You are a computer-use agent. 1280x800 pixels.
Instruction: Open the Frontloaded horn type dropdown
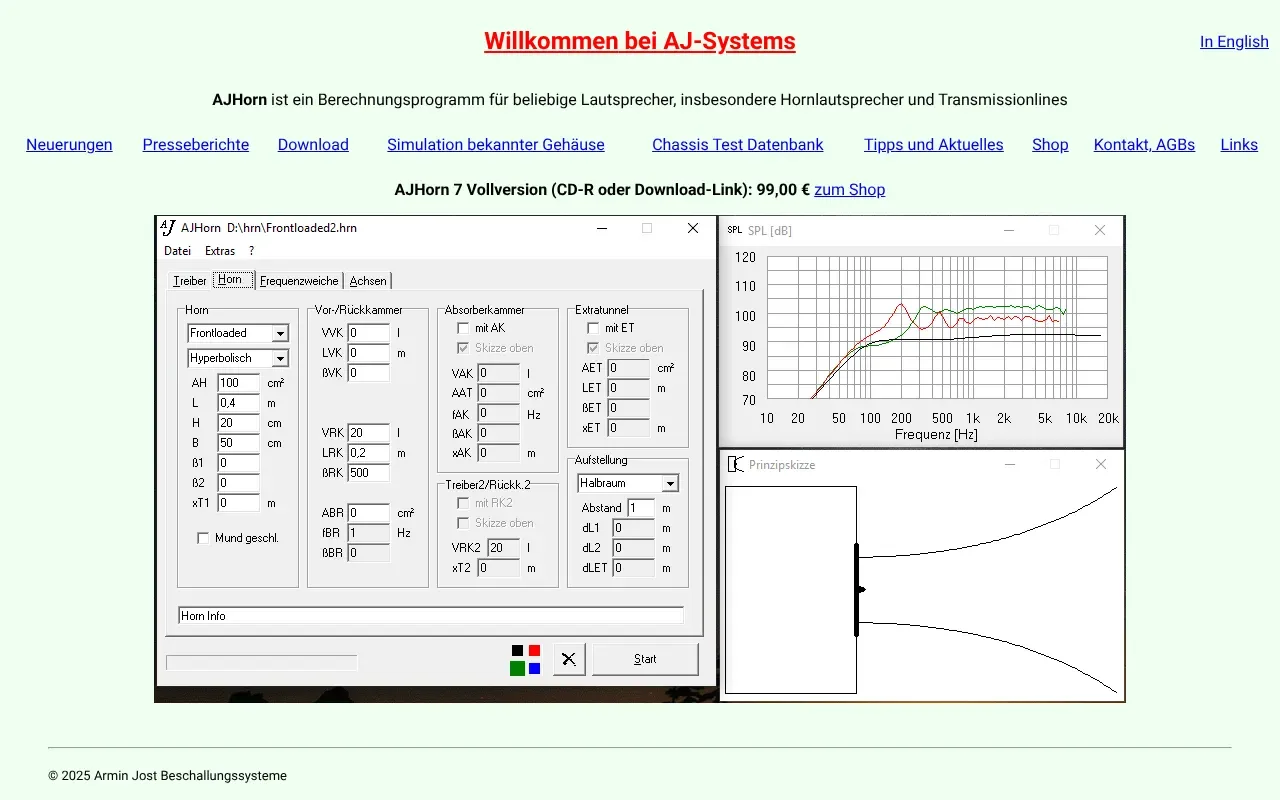click(x=280, y=334)
